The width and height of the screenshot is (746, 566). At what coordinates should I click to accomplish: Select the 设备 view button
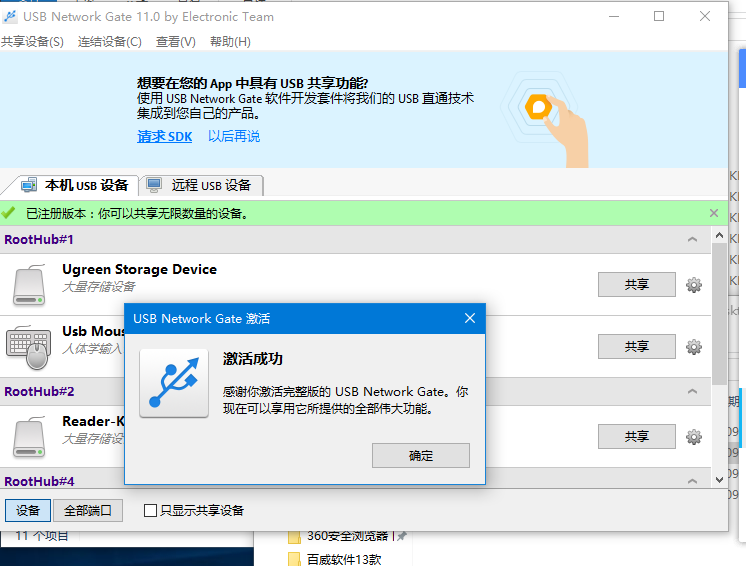[x=28, y=510]
